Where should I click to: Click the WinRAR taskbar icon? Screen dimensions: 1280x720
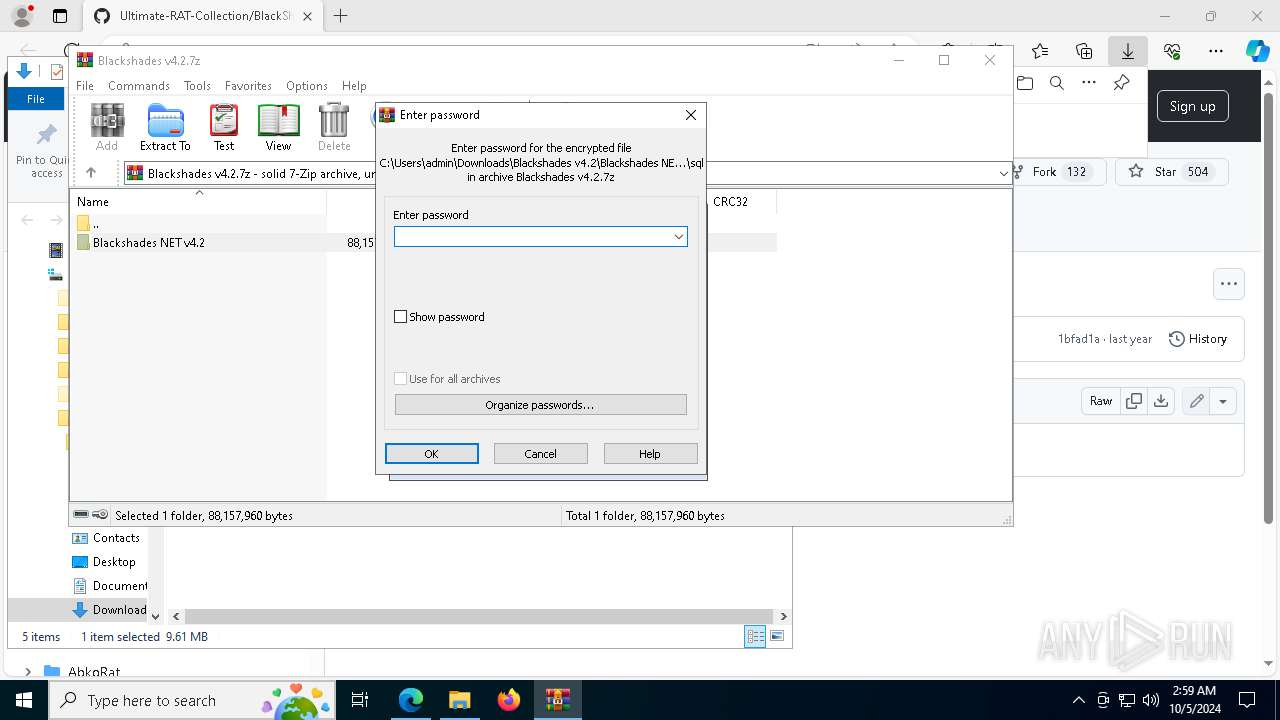(x=557, y=700)
